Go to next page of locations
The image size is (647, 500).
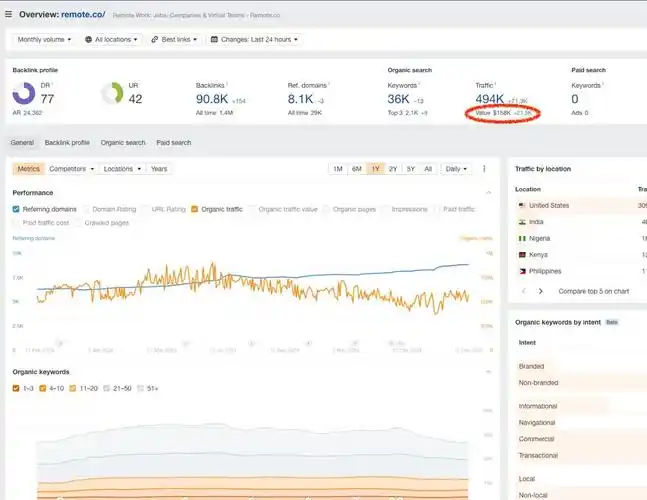click(x=541, y=291)
